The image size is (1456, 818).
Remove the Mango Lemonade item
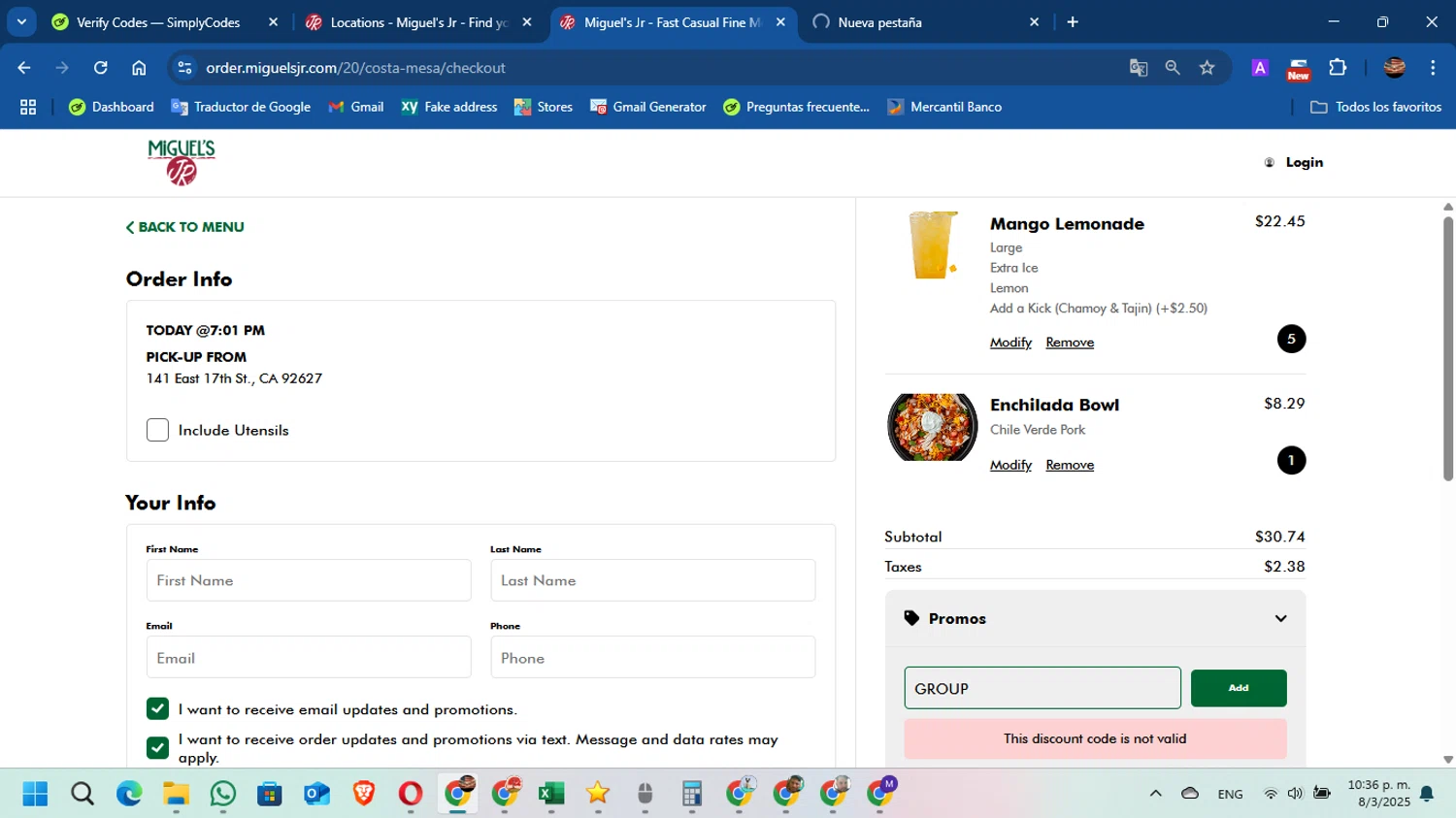[1070, 343]
